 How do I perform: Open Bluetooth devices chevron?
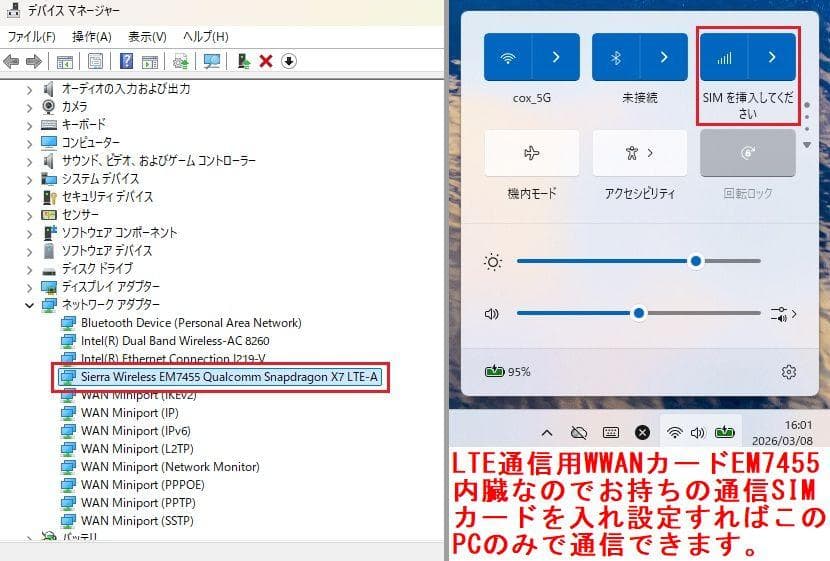coord(664,57)
